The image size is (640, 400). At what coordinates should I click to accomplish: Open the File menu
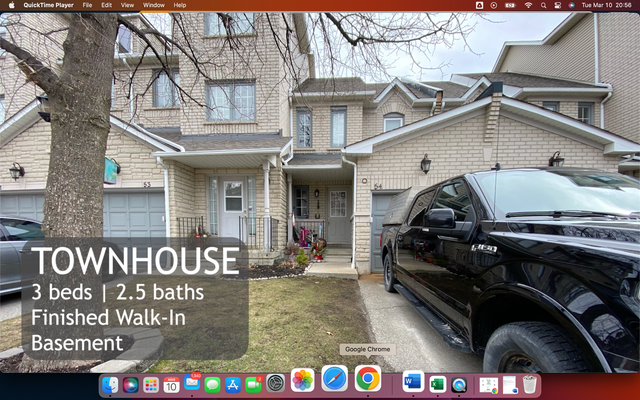[x=88, y=5]
